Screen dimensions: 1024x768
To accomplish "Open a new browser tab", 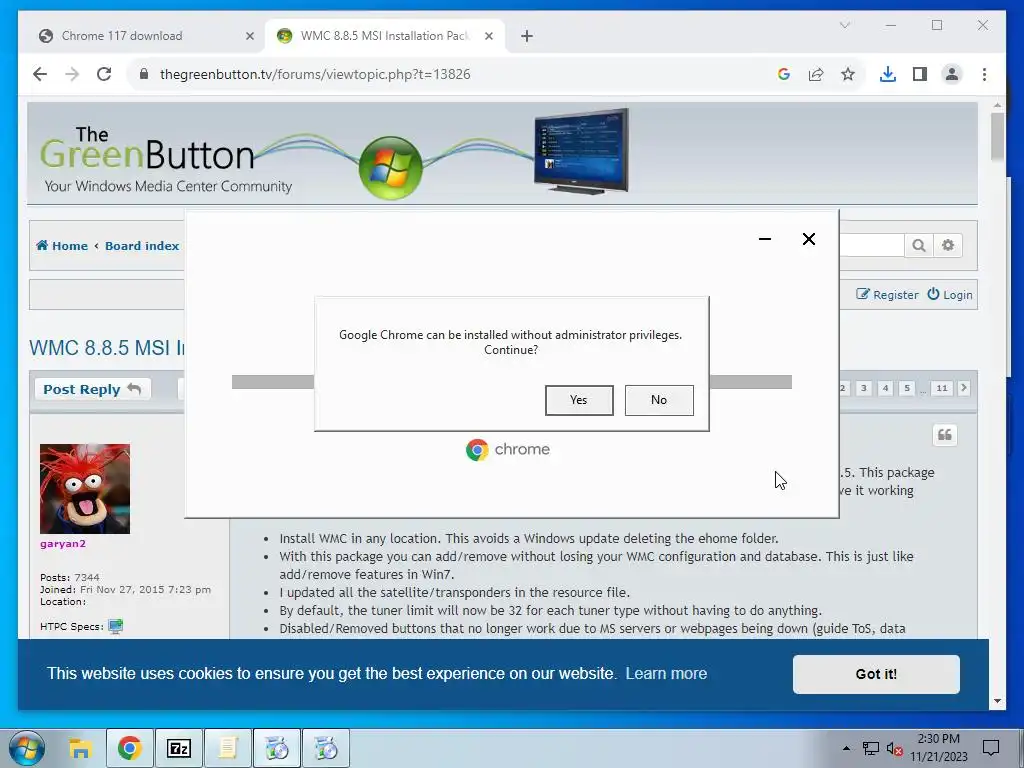I will [527, 36].
